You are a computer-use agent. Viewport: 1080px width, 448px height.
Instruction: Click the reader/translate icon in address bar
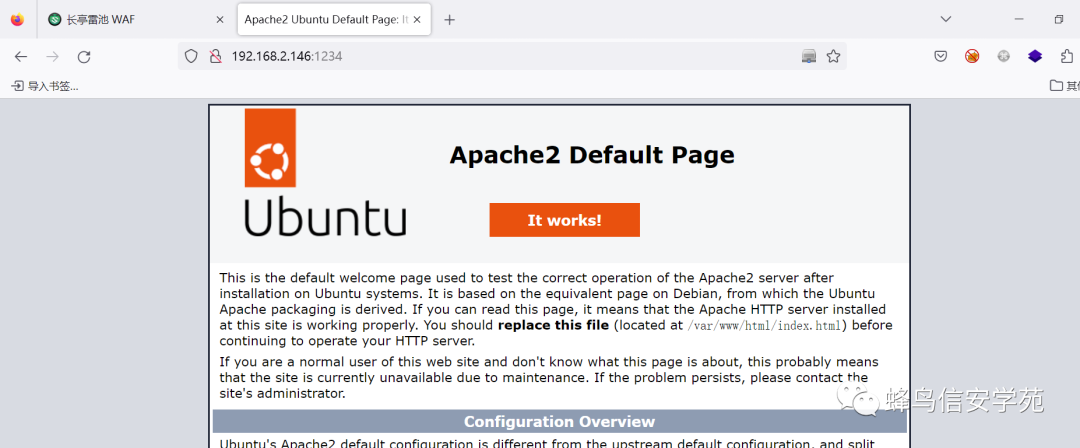[x=809, y=57]
